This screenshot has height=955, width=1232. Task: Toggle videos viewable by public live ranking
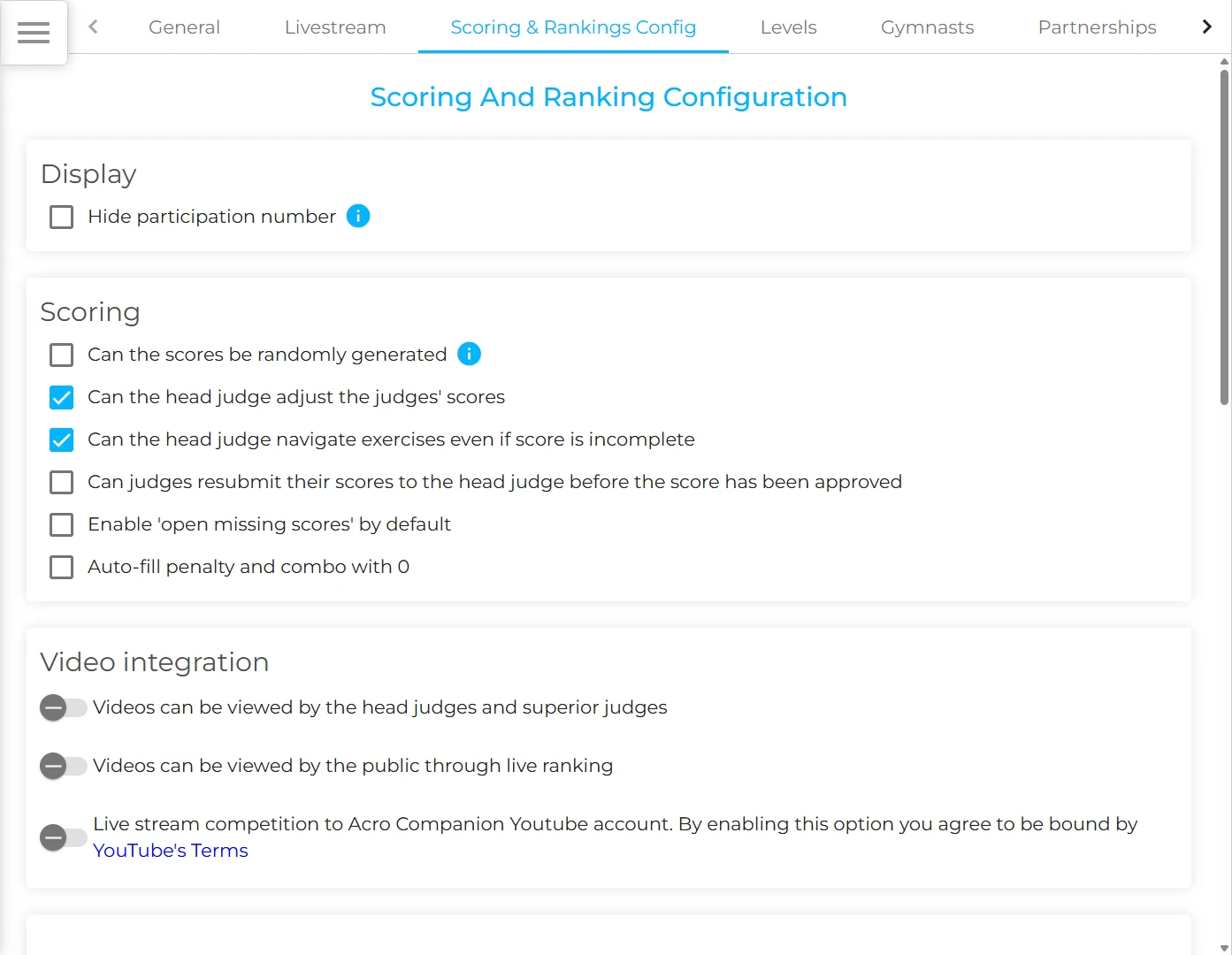64,766
